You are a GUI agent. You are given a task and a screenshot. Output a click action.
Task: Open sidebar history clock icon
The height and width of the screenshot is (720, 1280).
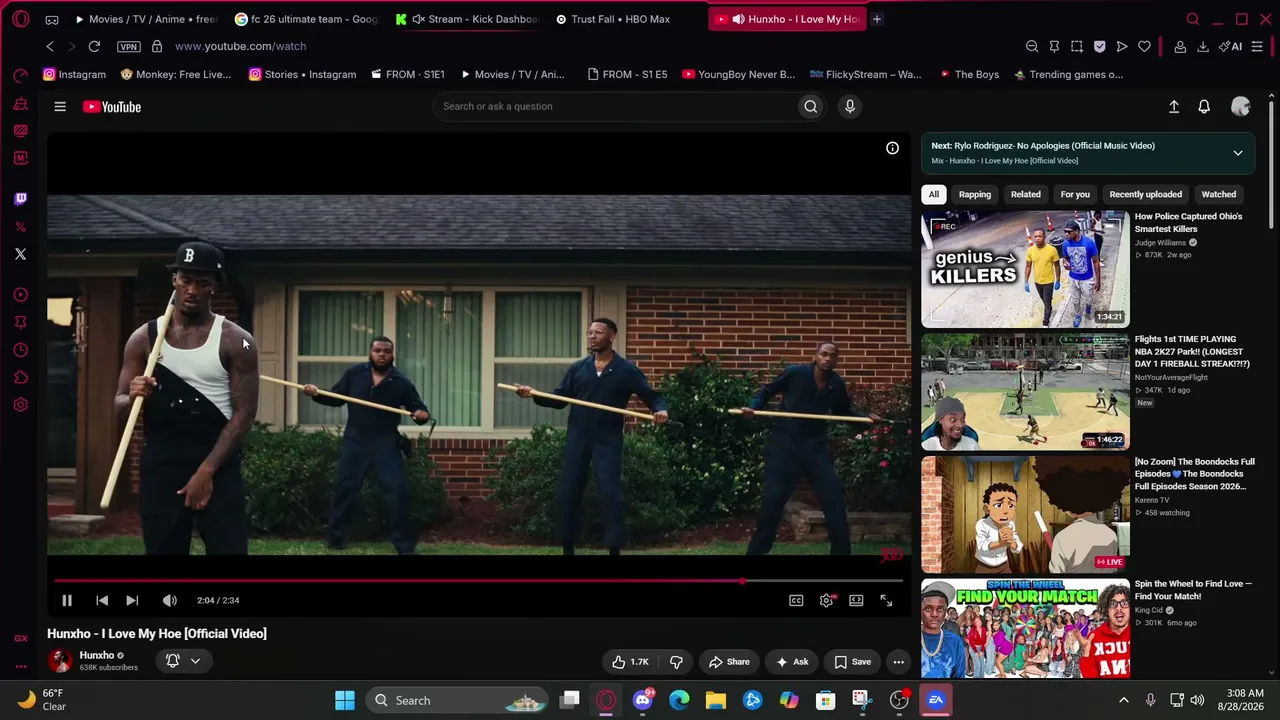pyautogui.click(x=20, y=350)
